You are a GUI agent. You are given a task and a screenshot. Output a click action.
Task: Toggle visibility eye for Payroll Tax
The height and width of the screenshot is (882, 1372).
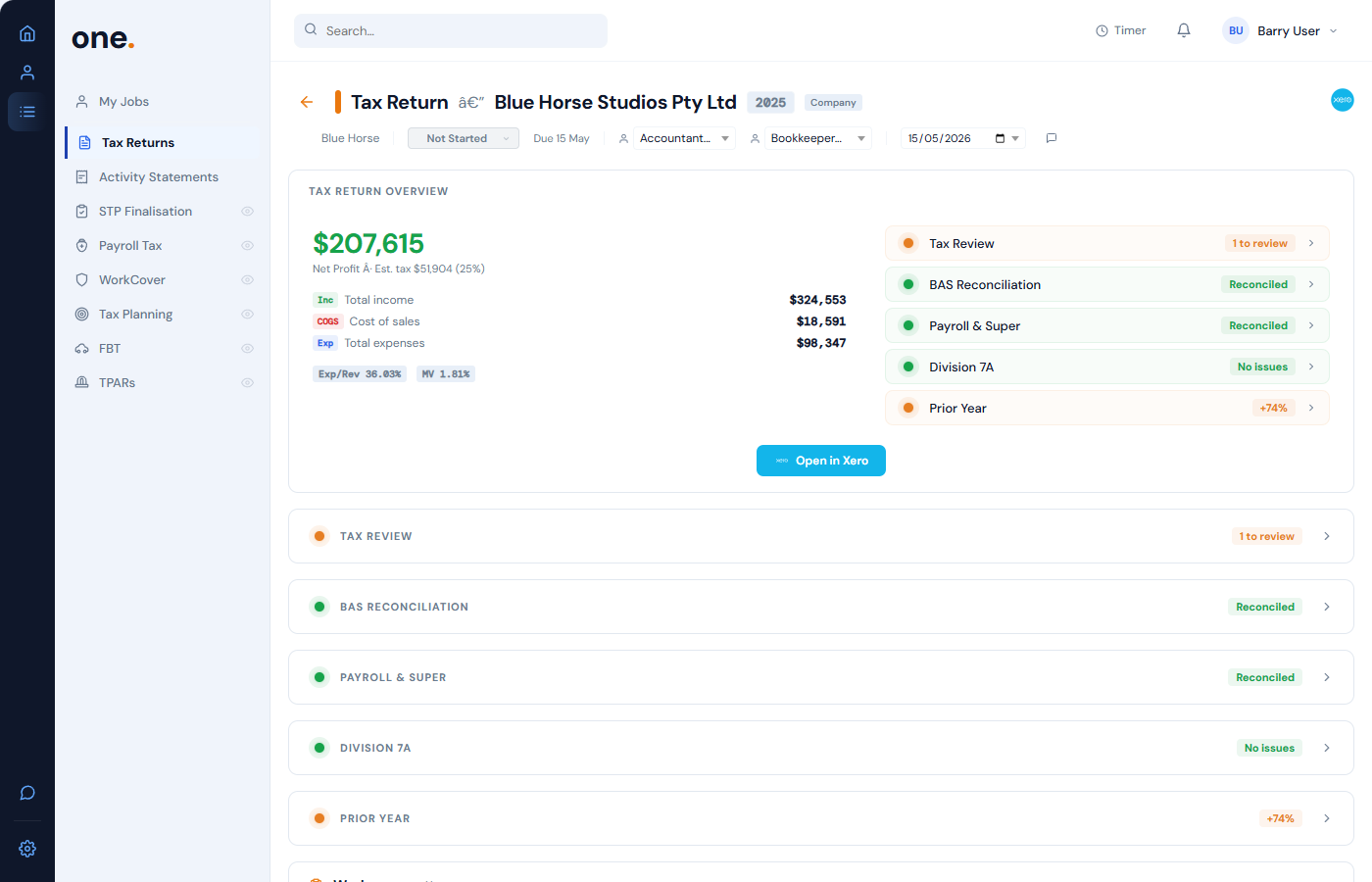click(x=248, y=245)
